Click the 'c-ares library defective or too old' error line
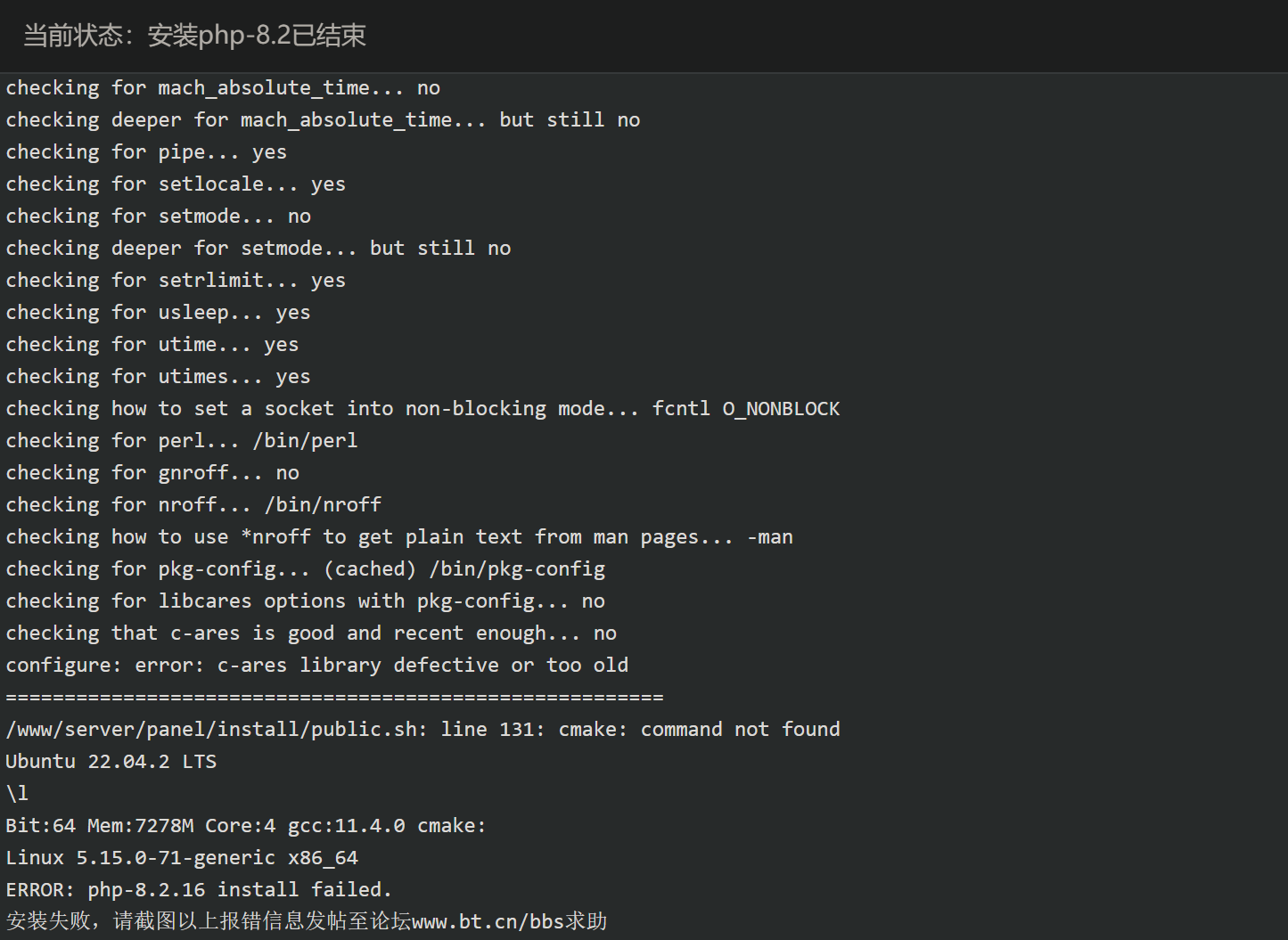This screenshot has width=1288, height=940. pyautogui.click(x=317, y=666)
